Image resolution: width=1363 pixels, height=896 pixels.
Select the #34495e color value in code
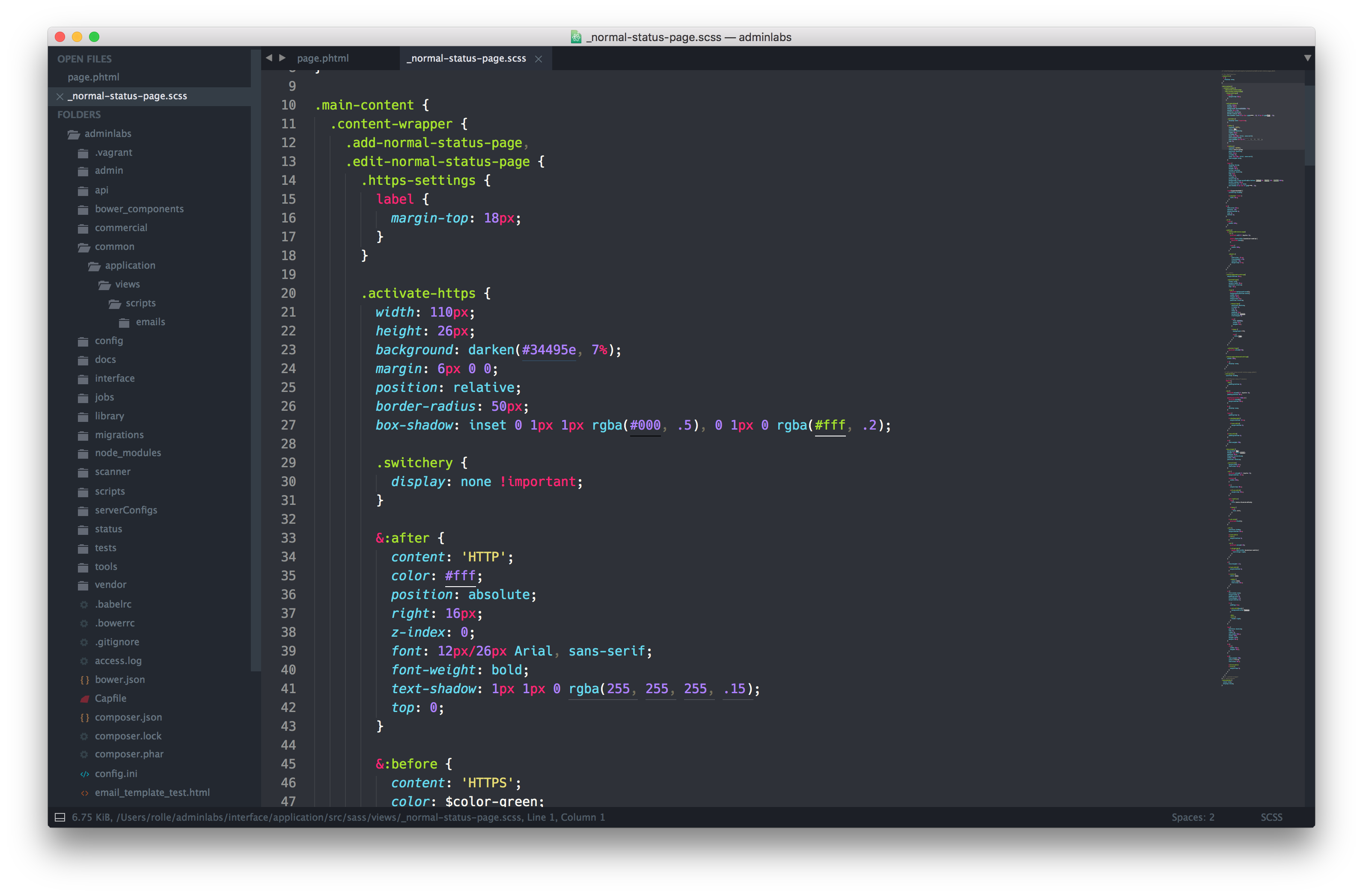(x=548, y=350)
